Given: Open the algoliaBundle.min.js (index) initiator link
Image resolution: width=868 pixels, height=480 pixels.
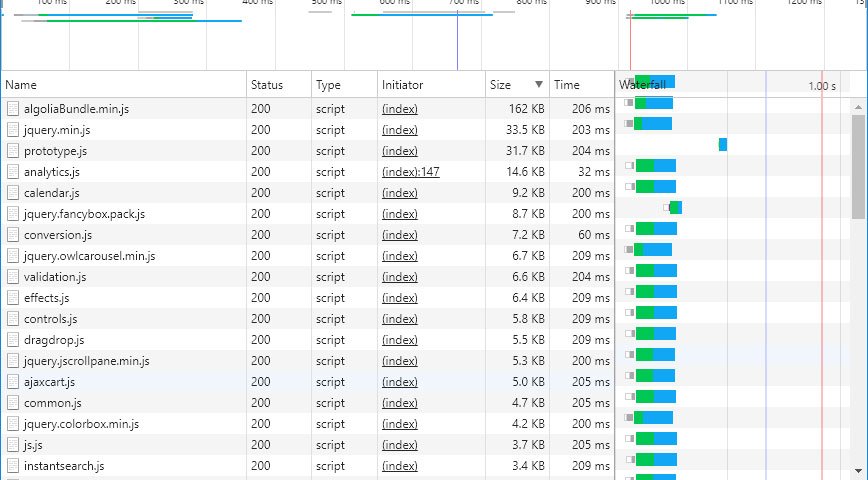Looking at the screenshot, I should [400, 109].
